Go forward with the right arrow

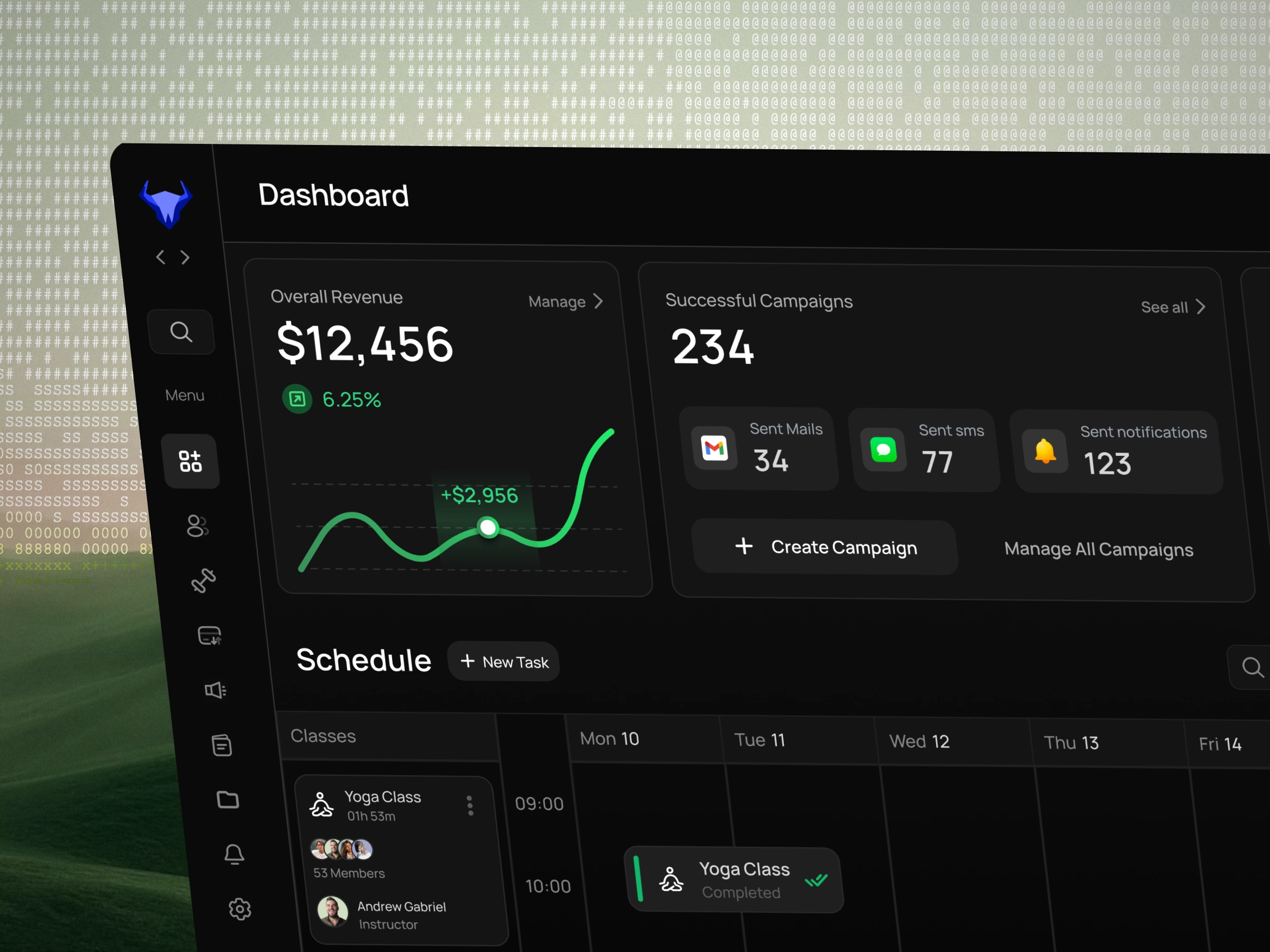tap(185, 257)
